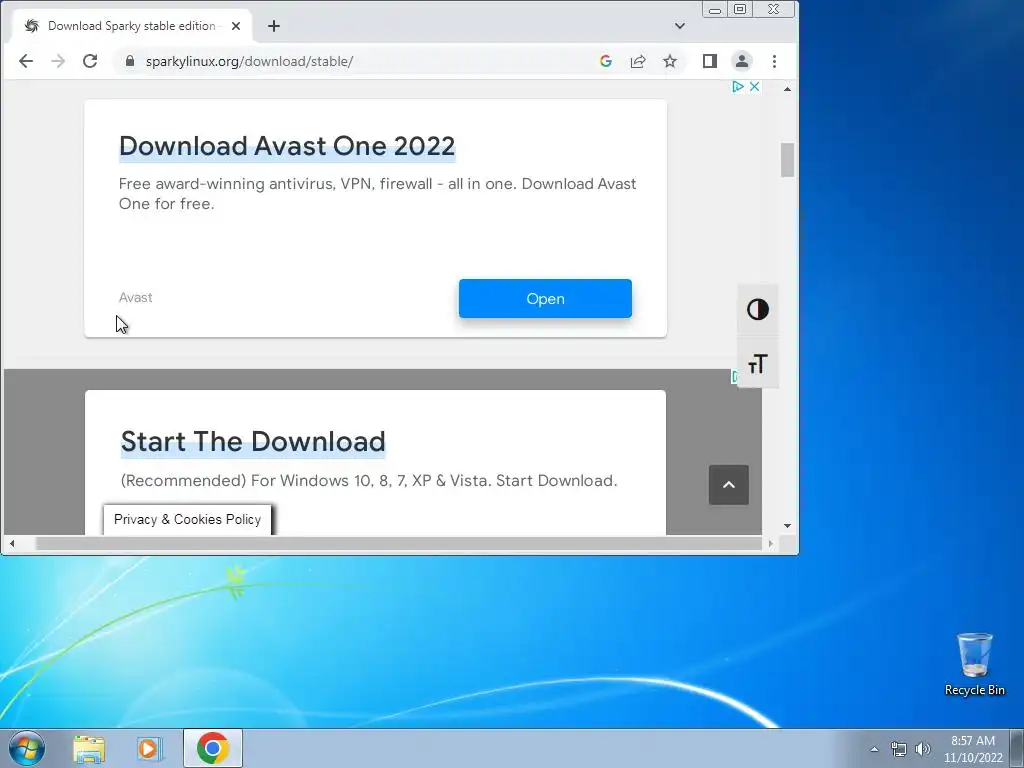Open the taskbar clock and date

pyautogui.click(x=972, y=749)
